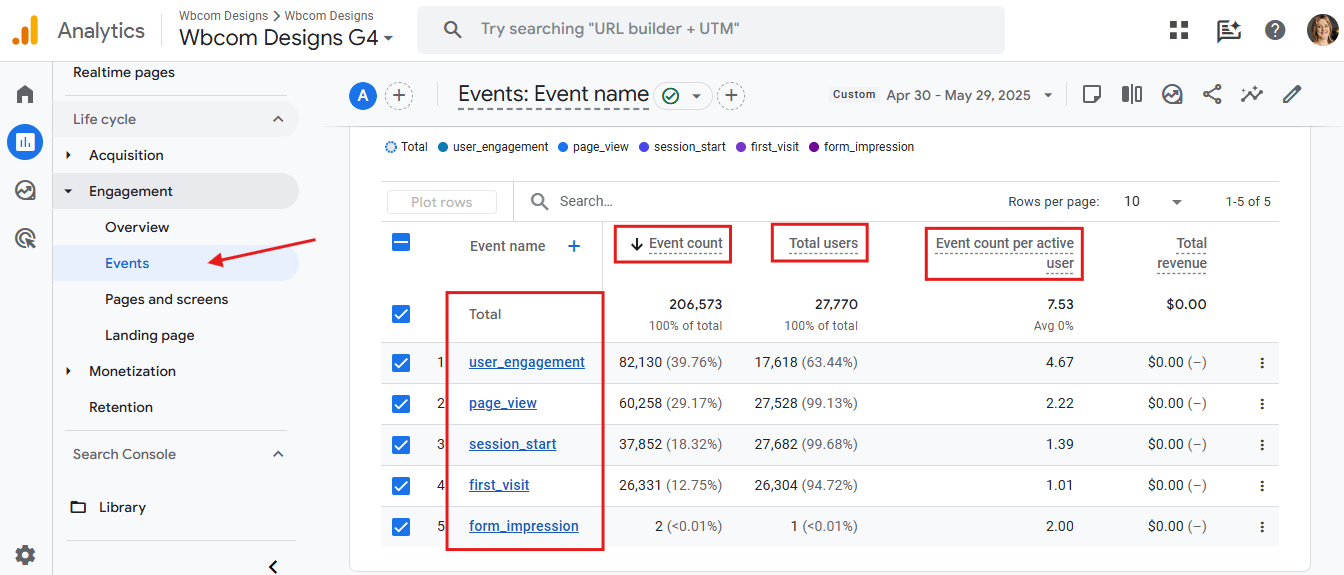Open the first_visit event link
1344x575 pixels.
(499, 485)
